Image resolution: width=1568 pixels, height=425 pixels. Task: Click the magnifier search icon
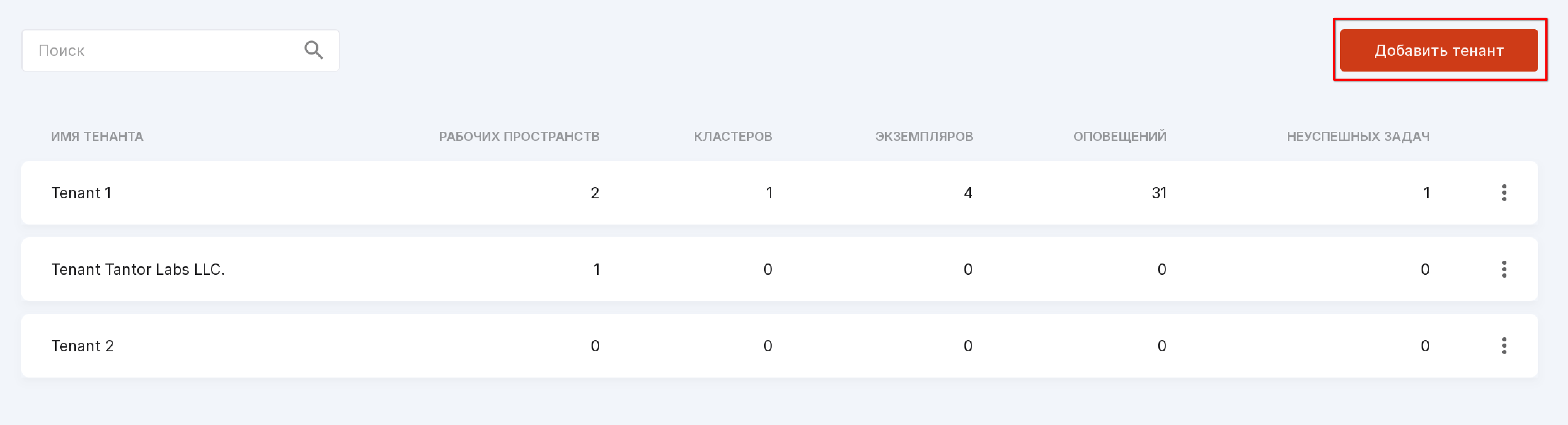pyautogui.click(x=313, y=50)
